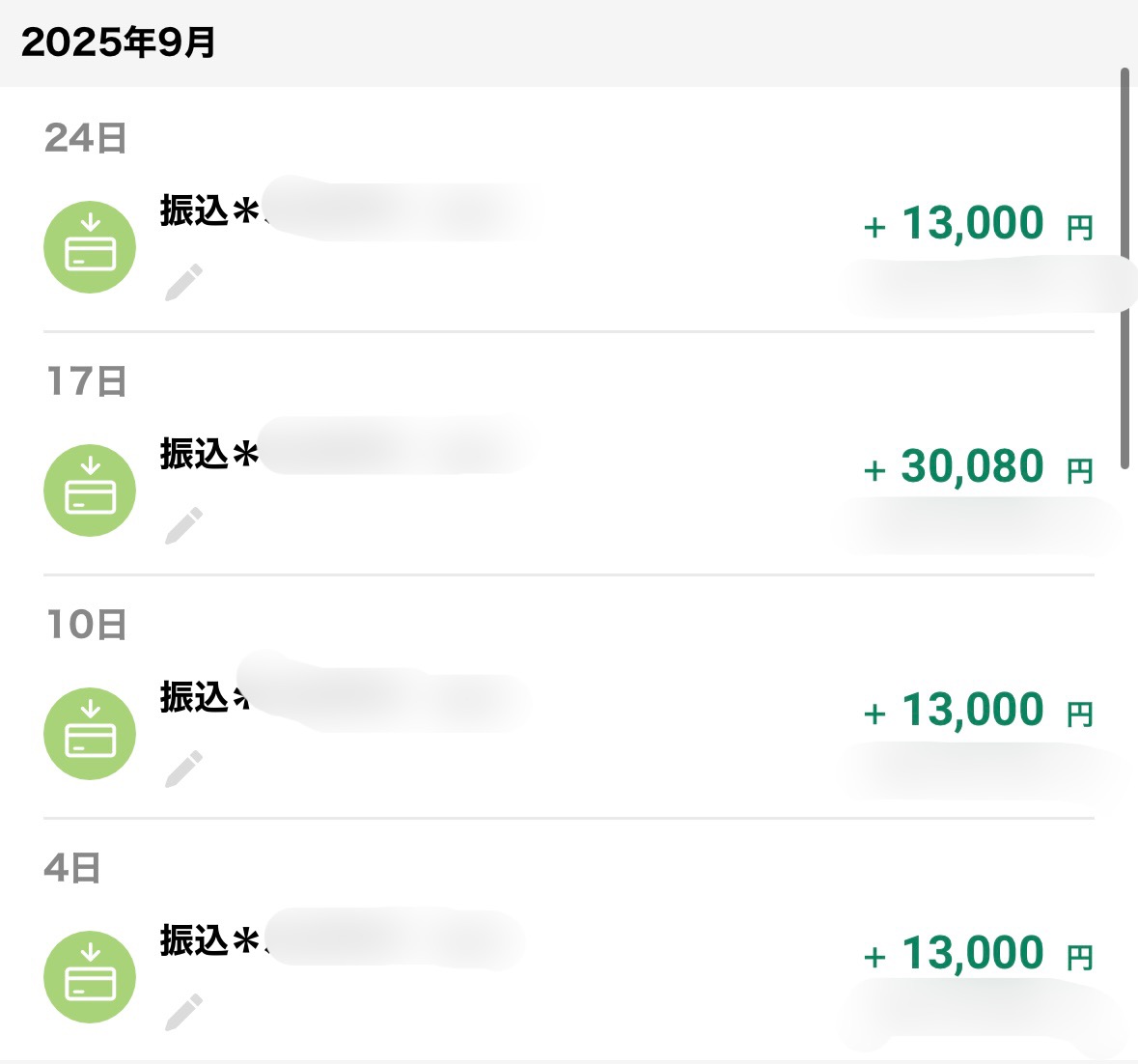Edit memo with pencil icon on 24日 entry
Viewport: 1138px width, 1064px height.
click(183, 283)
